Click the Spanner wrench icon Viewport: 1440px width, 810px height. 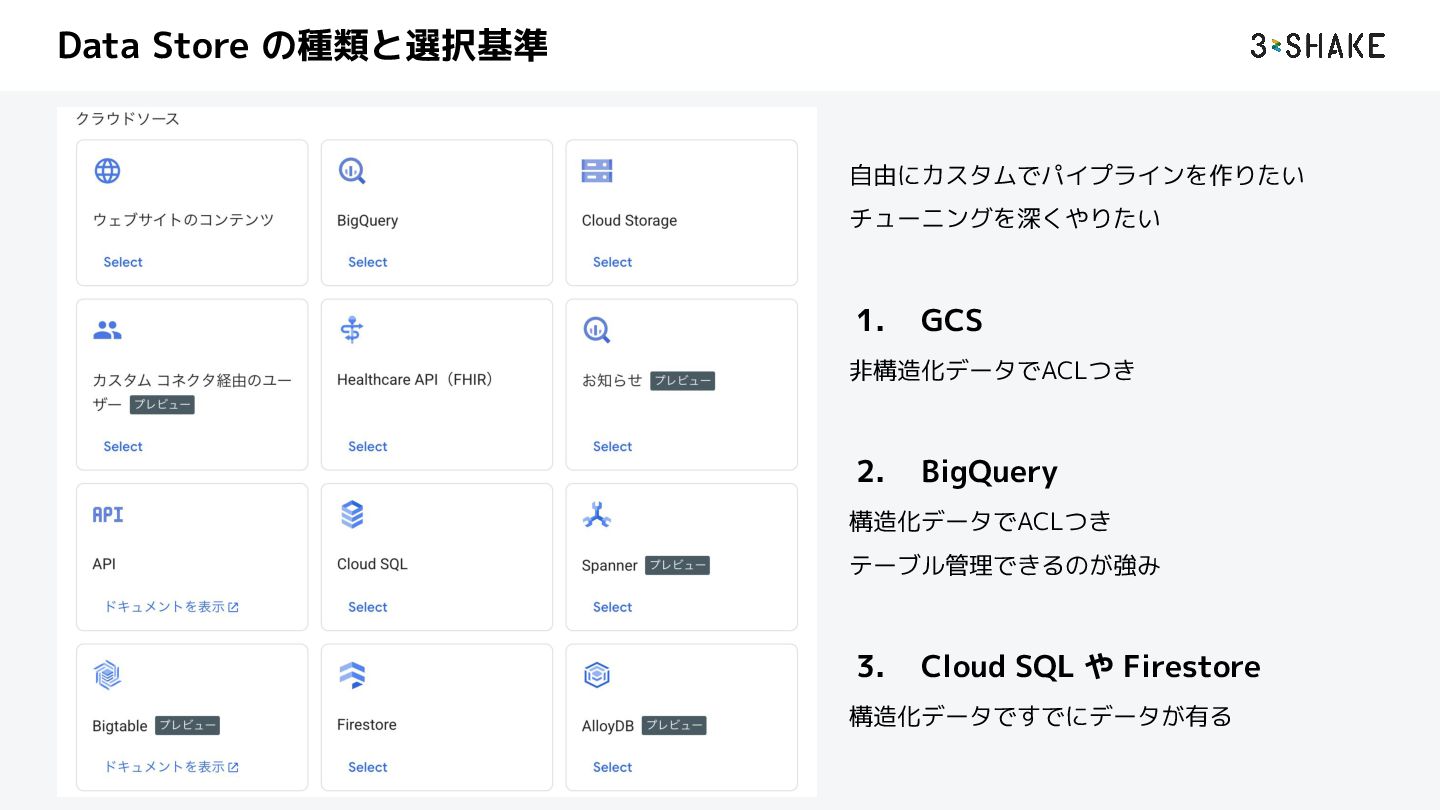(x=597, y=515)
